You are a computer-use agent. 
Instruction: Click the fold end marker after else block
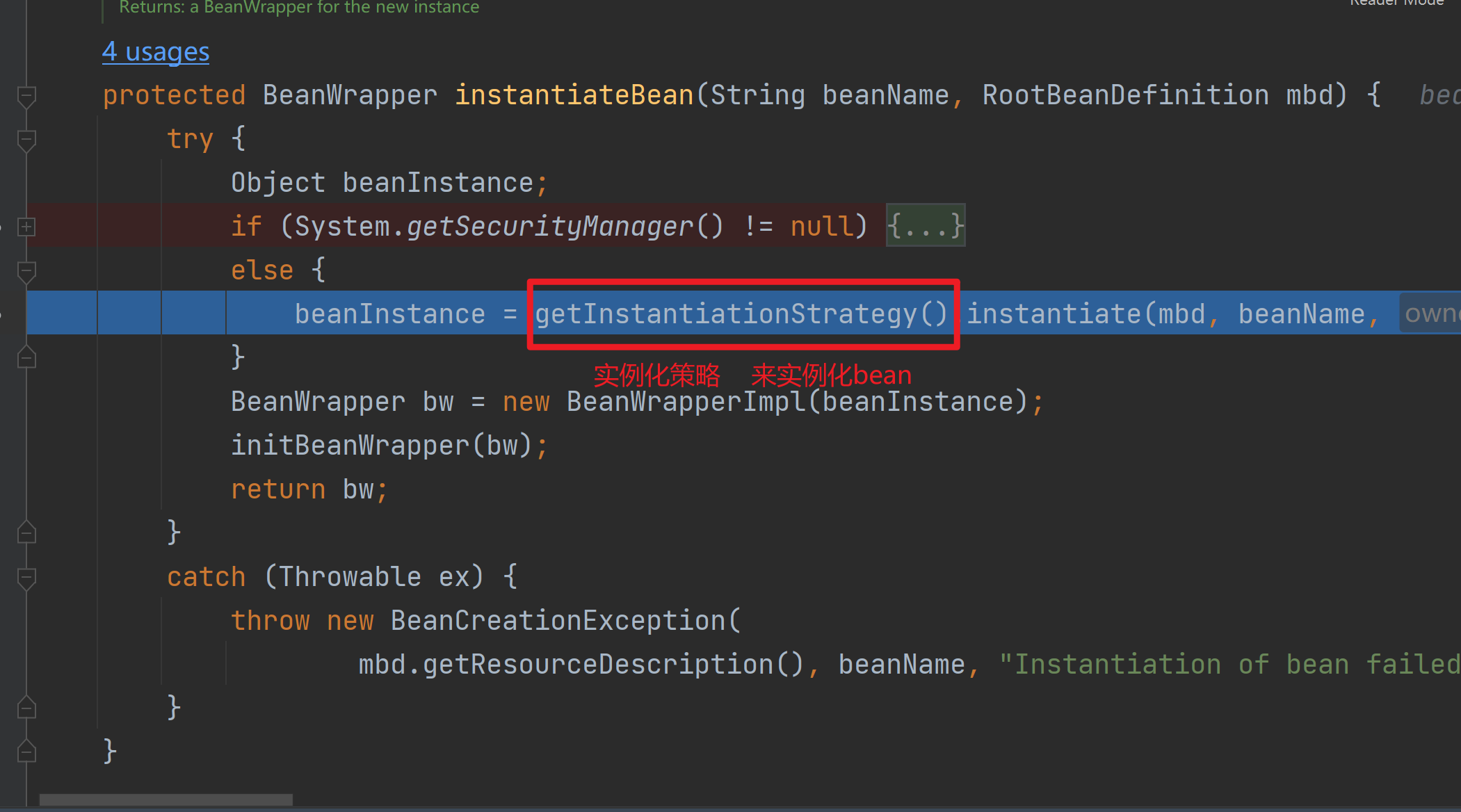coord(26,357)
